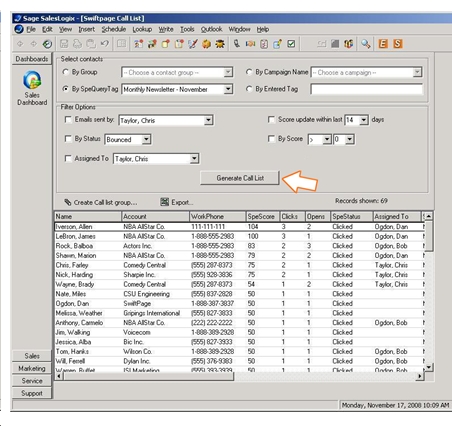
Task: Open the Dashboards navigation button
Action: coord(32,59)
